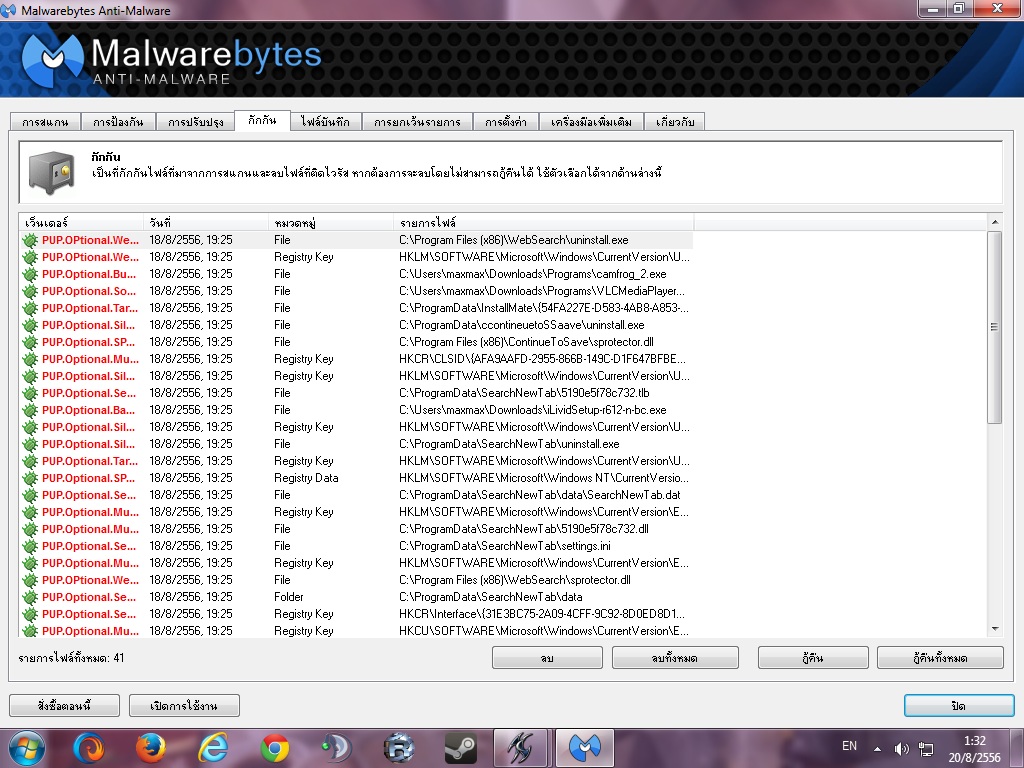Open the การปรับปรุง (Update) tab
The width and height of the screenshot is (1024, 768).
(x=196, y=121)
